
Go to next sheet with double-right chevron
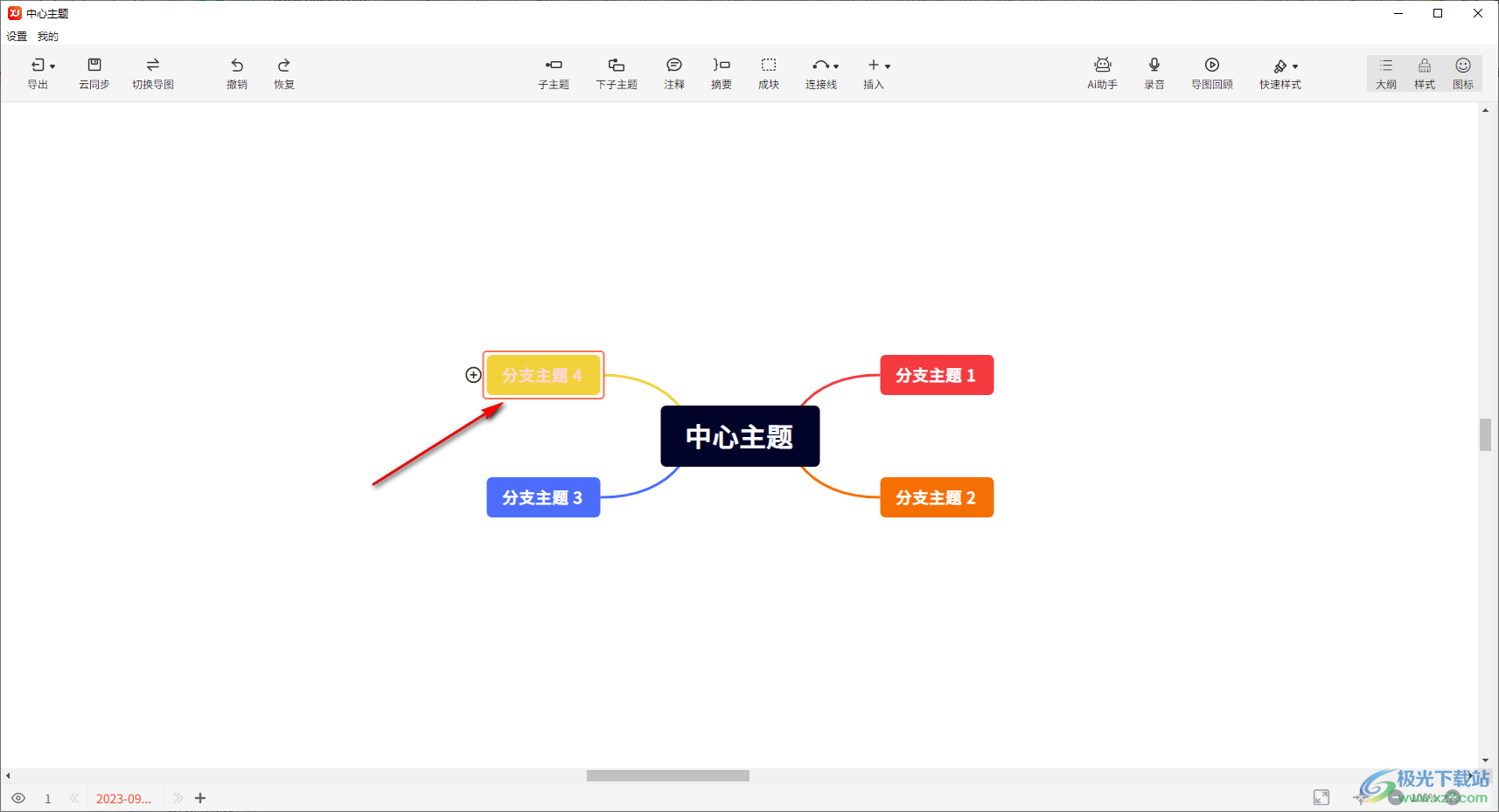pyautogui.click(x=178, y=798)
